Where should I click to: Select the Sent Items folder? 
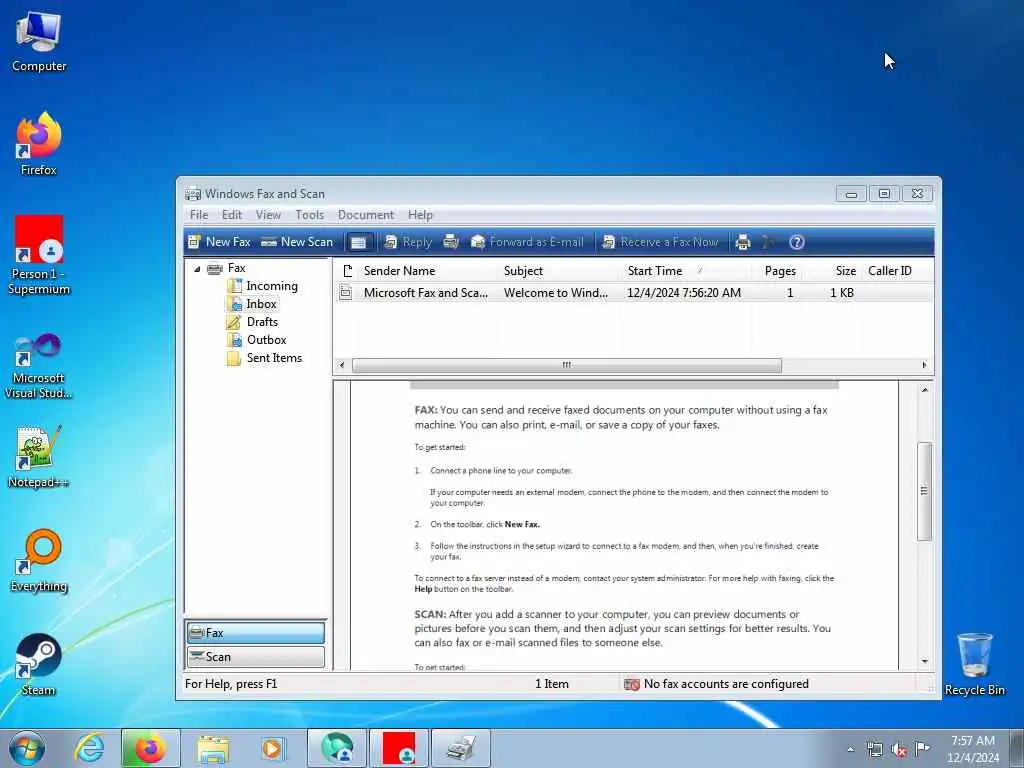264,358
